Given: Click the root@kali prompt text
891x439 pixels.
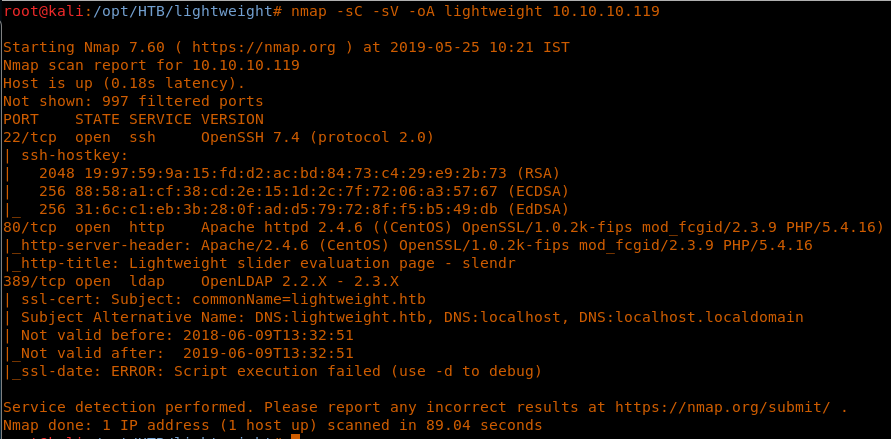Looking at the screenshot, I should click(x=39, y=11).
